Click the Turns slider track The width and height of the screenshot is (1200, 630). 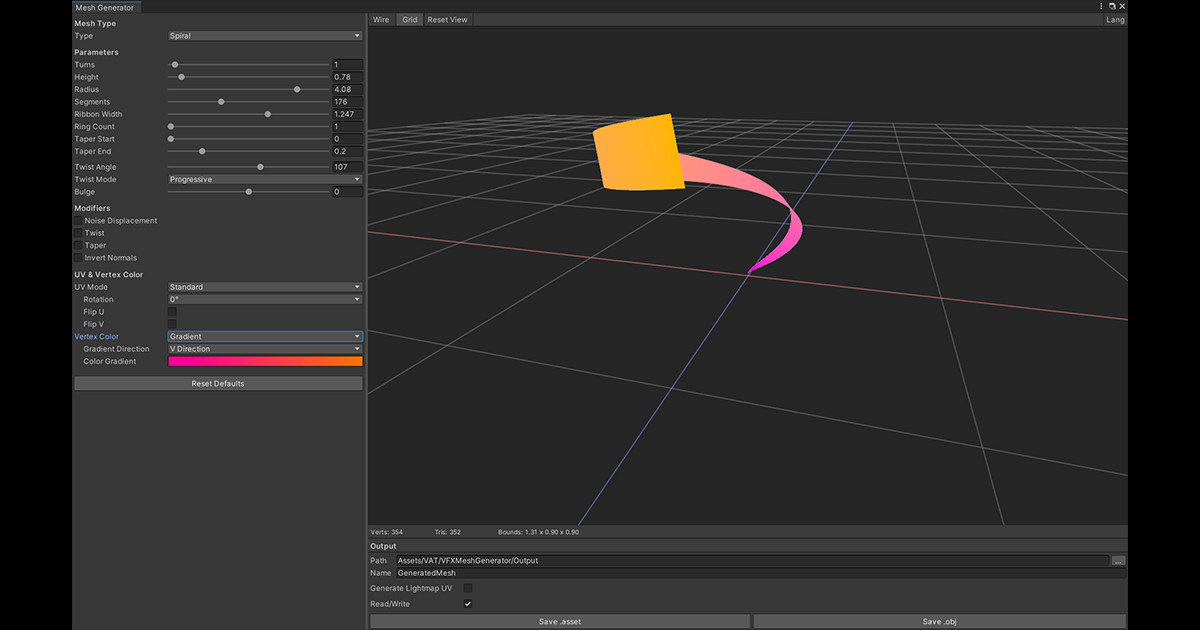(x=248, y=65)
